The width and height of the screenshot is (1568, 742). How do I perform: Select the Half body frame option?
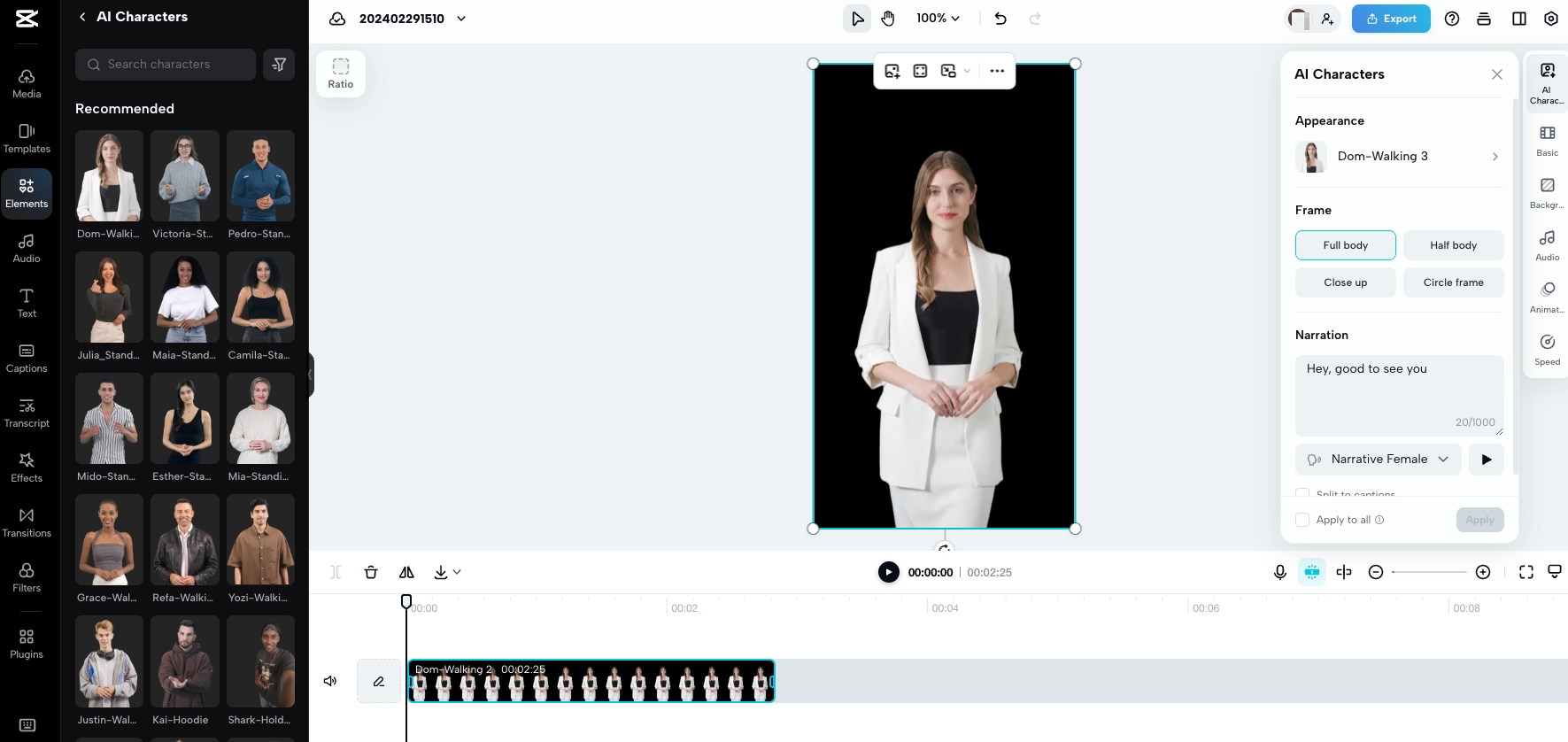click(x=1453, y=245)
